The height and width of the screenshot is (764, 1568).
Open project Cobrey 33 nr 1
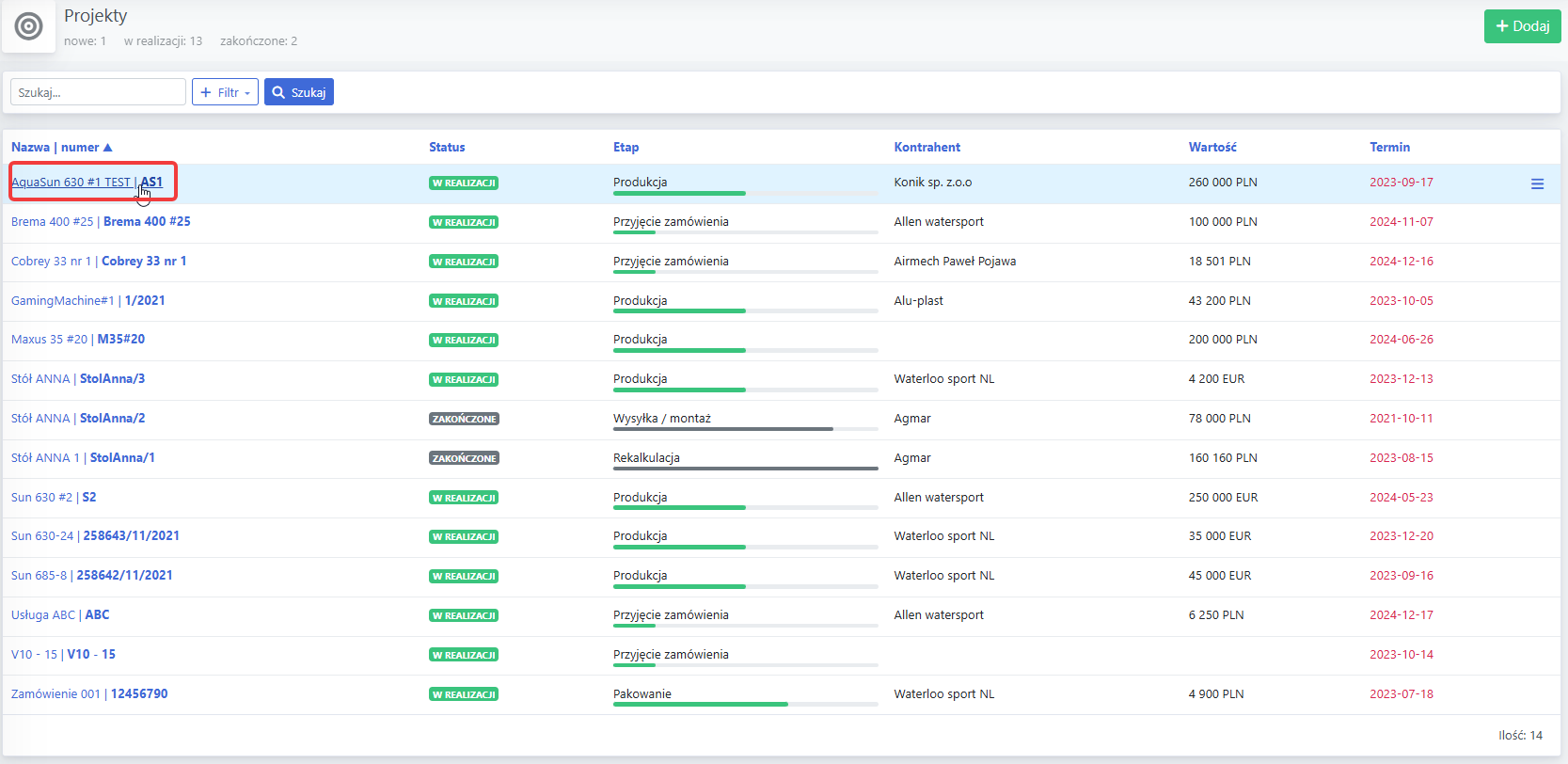[99, 262]
